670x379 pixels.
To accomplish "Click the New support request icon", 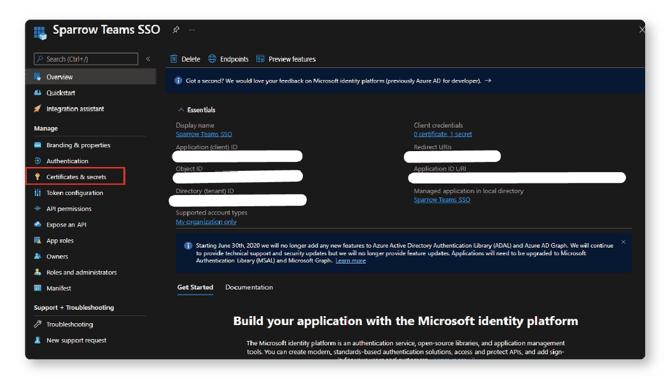I will [38, 340].
